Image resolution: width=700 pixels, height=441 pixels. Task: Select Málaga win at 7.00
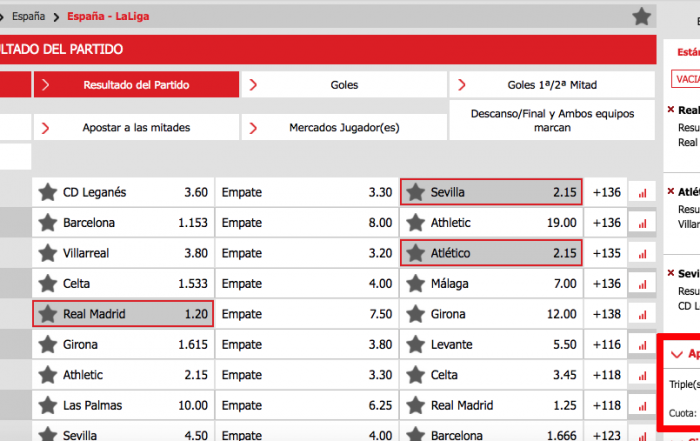click(x=491, y=283)
